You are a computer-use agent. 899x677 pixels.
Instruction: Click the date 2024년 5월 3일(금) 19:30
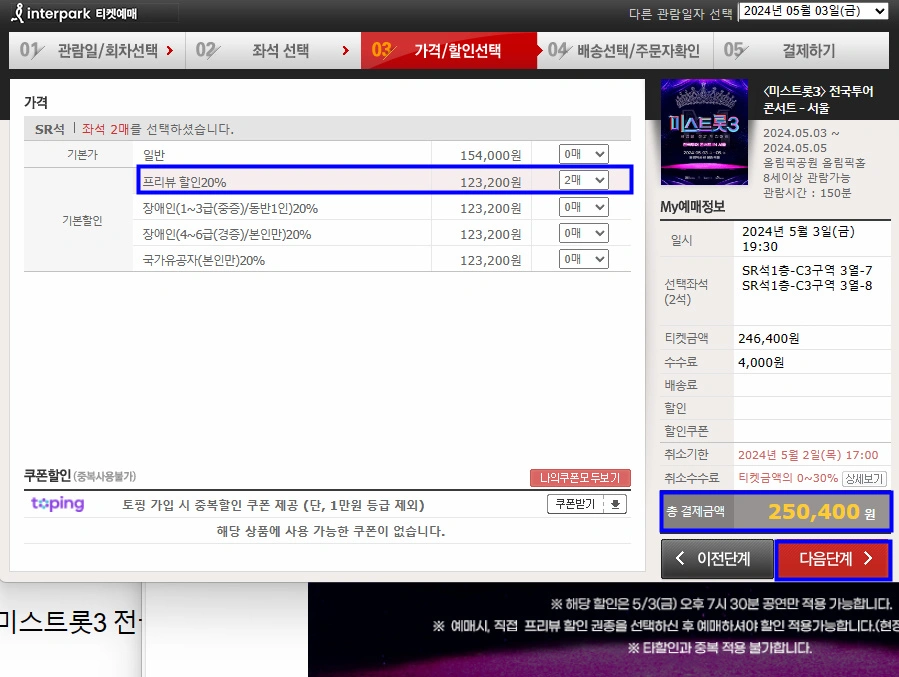[x=798, y=239]
